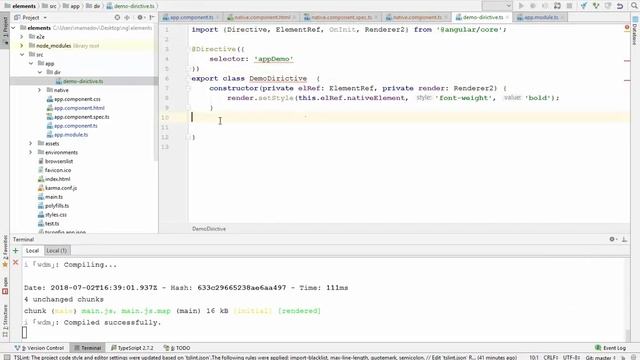The height and width of the screenshot is (360, 640).
Task: Click error indicator at editor top right
Action: point(627,27)
